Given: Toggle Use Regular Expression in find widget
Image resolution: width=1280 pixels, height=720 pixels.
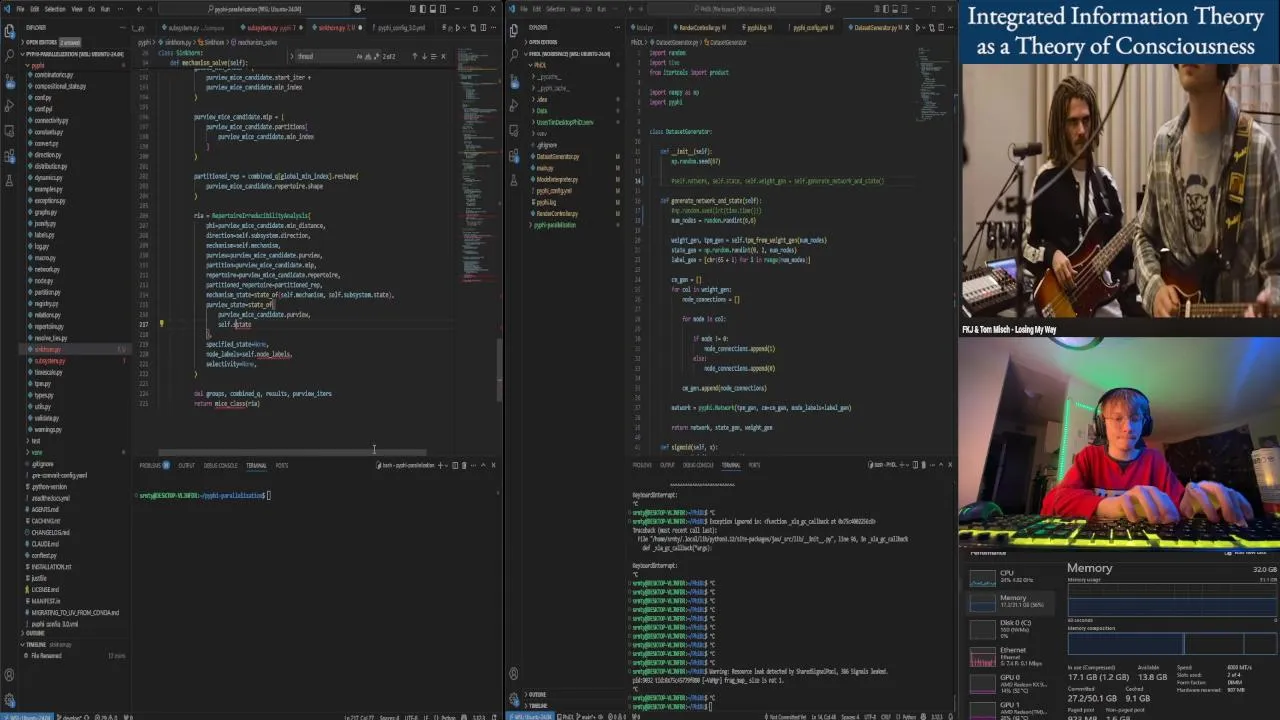Looking at the screenshot, I should 376,56.
